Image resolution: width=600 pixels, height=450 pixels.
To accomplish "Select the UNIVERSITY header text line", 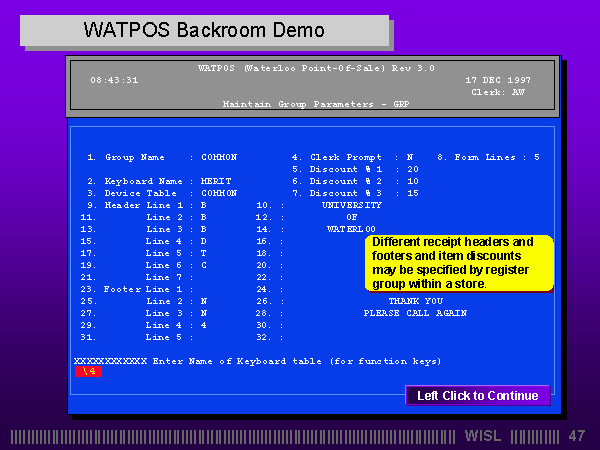I will pos(351,205).
